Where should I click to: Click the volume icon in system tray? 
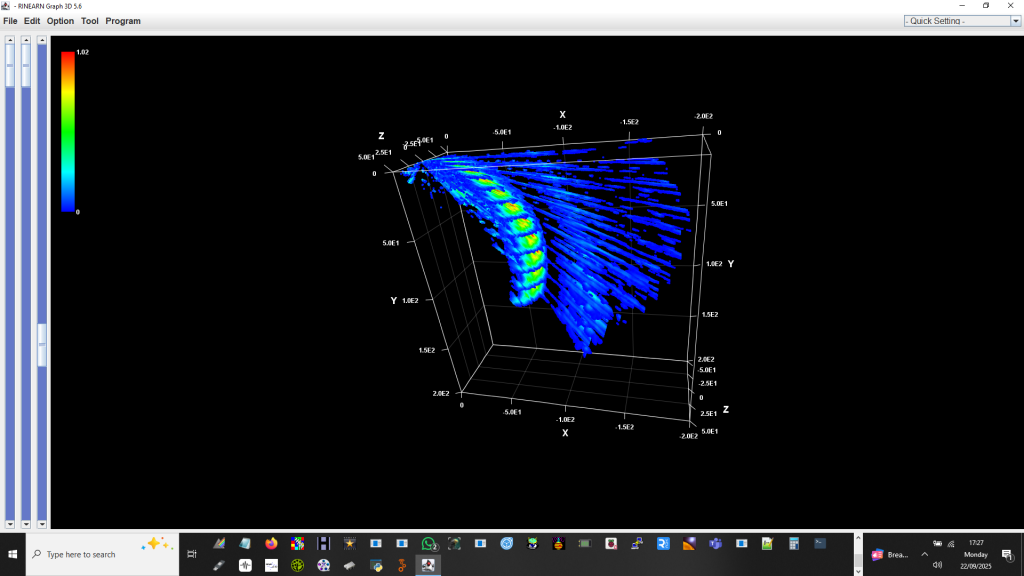pyautogui.click(x=937, y=565)
